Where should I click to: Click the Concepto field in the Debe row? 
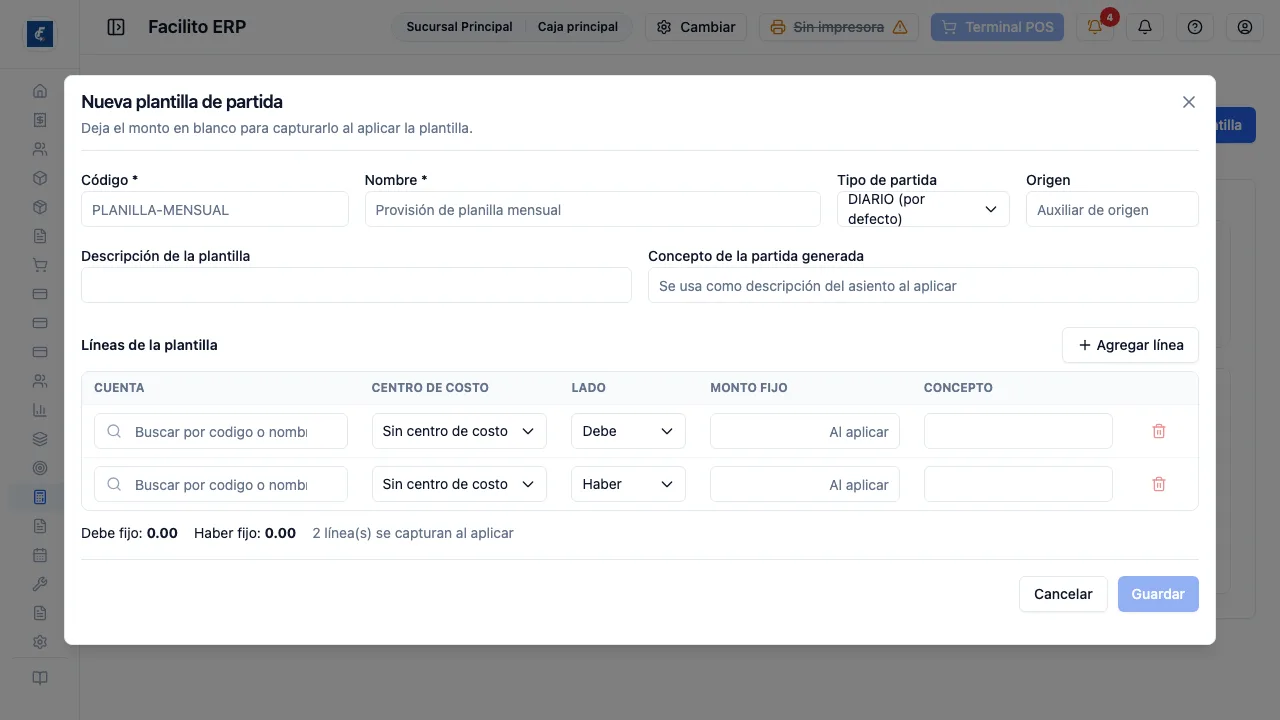pyautogui.click(x=1018, y=431)
